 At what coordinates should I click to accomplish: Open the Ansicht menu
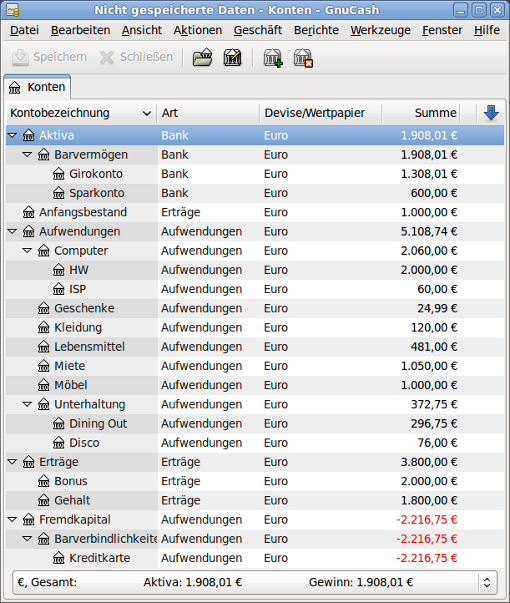[x=142, y=30]
